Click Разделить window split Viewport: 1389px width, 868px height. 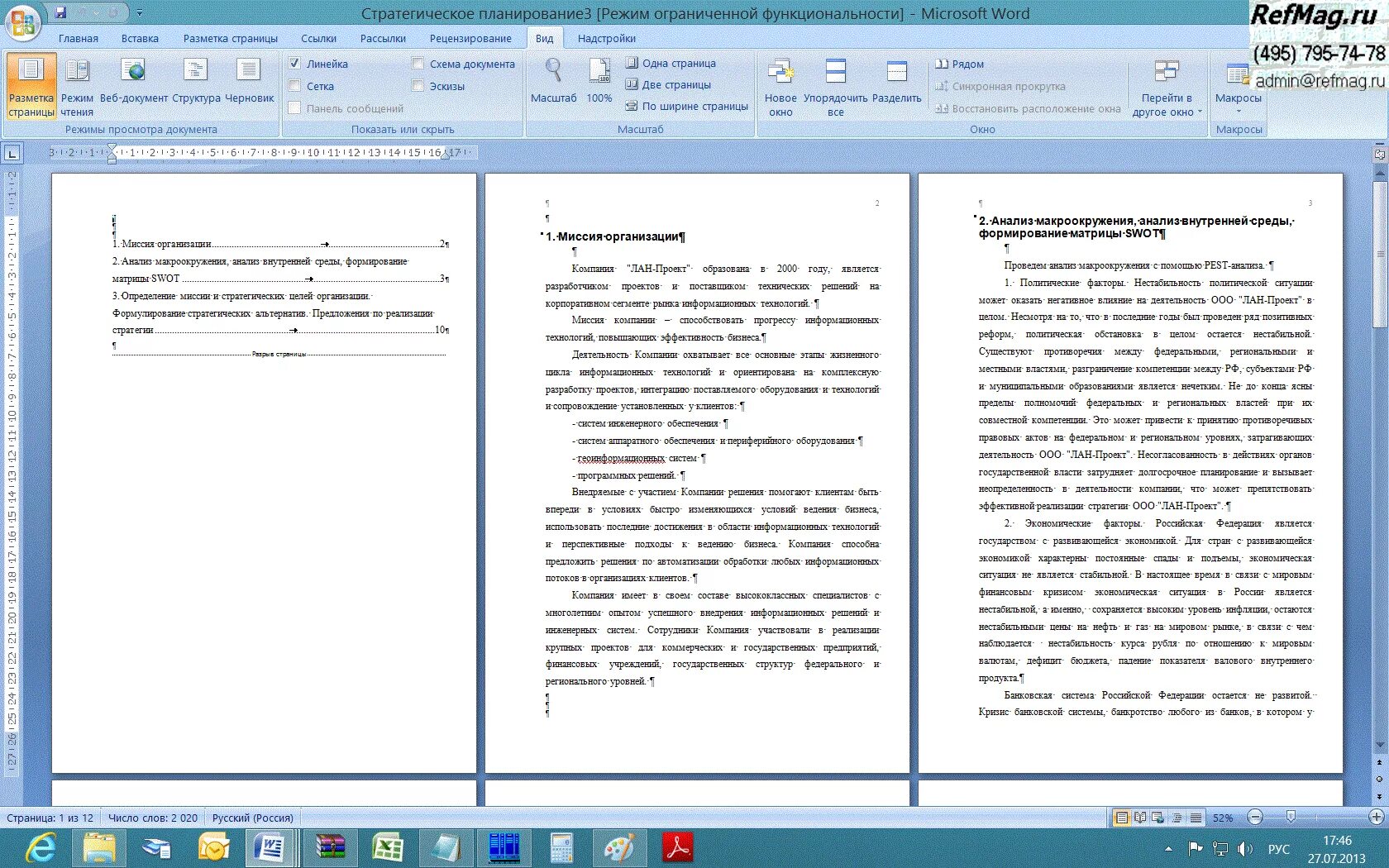pyautogui.click(x=897, y=81)
